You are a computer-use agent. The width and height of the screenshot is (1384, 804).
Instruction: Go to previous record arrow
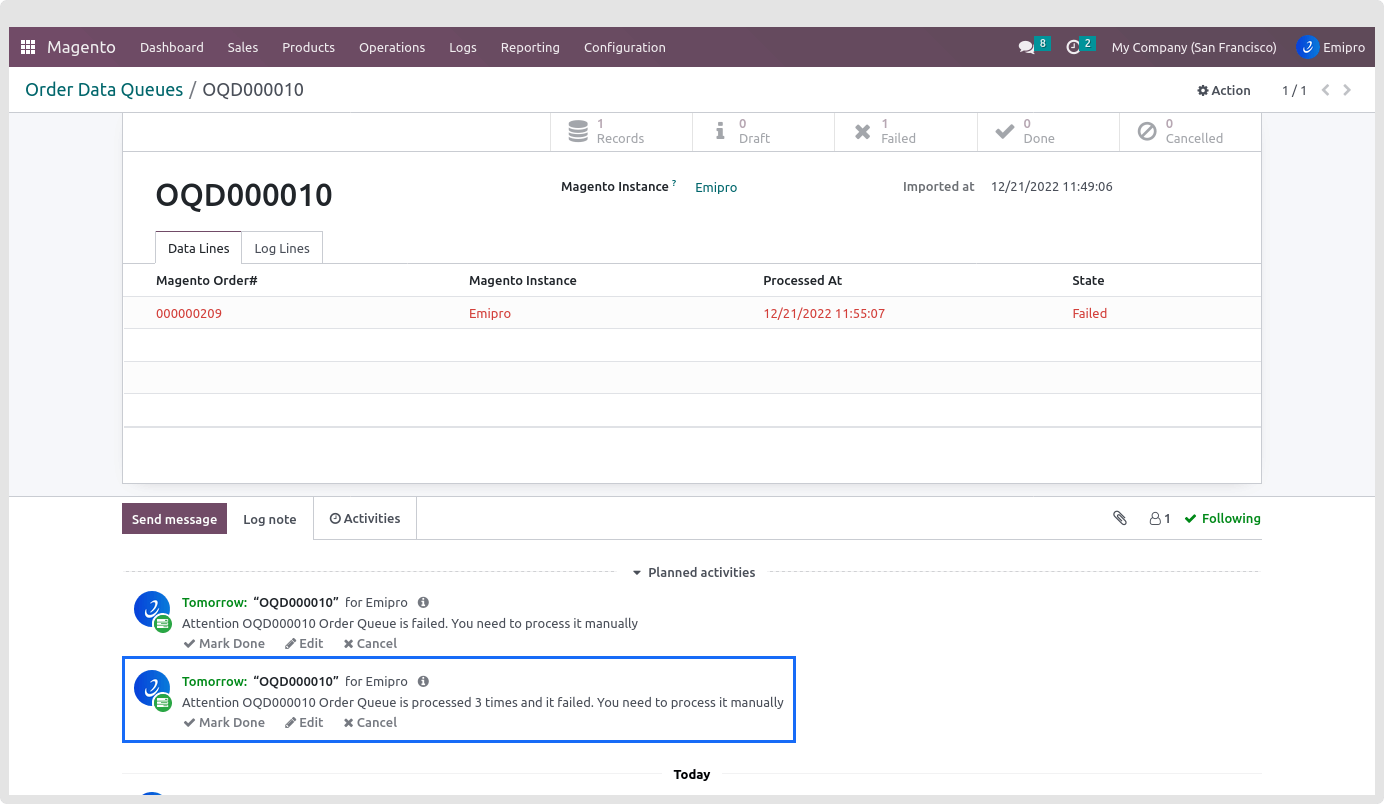[x=1326, y=90]
